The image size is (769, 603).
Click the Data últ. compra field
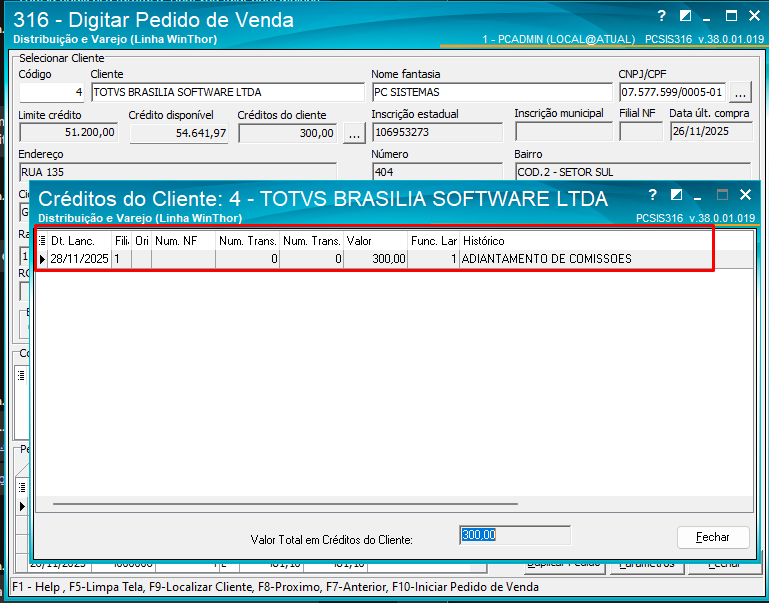coord(711,131)
